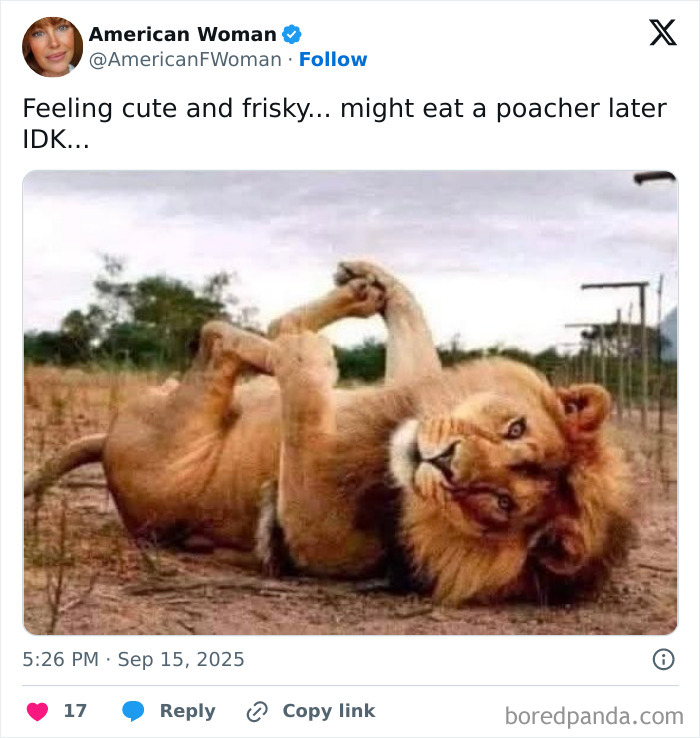Click the blue verified badge
Viewport: 700px width, 738px height.
292,34
